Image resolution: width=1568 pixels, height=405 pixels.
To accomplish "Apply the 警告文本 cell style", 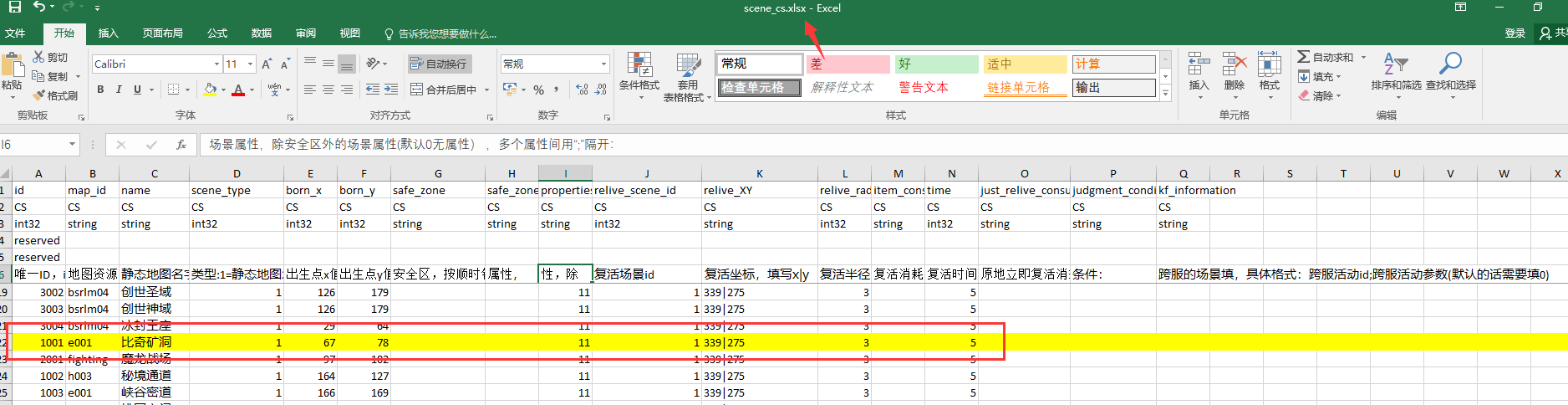I will tap(924, 87).
